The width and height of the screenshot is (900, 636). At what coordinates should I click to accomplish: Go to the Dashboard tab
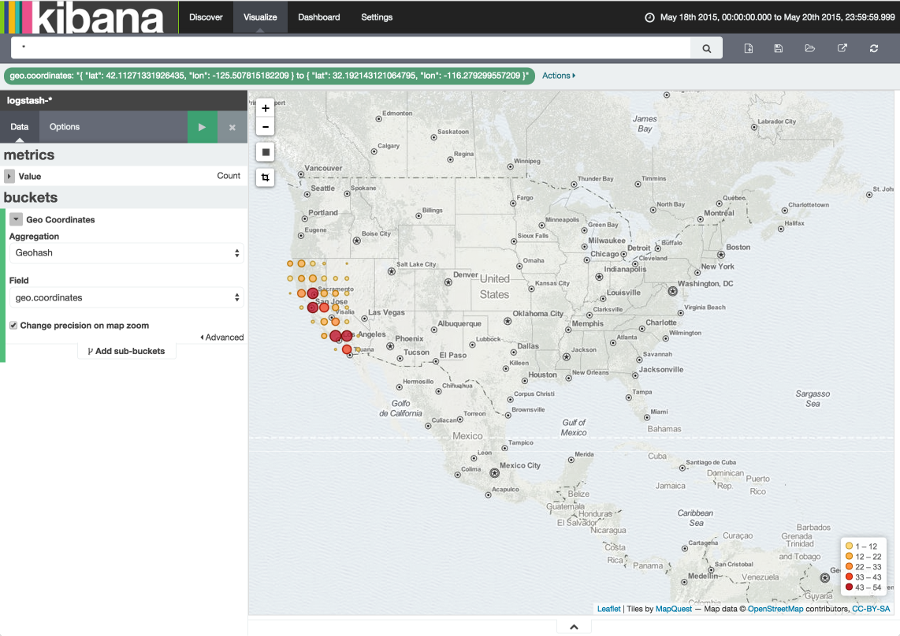click(x=320, y=17)
